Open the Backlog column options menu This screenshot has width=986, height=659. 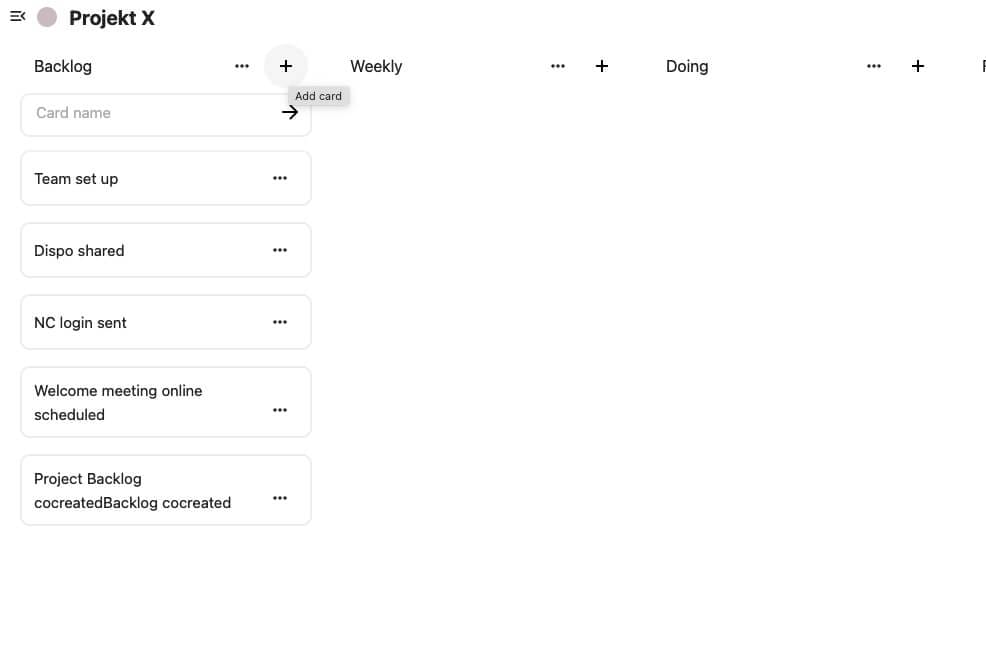(242, 66)
